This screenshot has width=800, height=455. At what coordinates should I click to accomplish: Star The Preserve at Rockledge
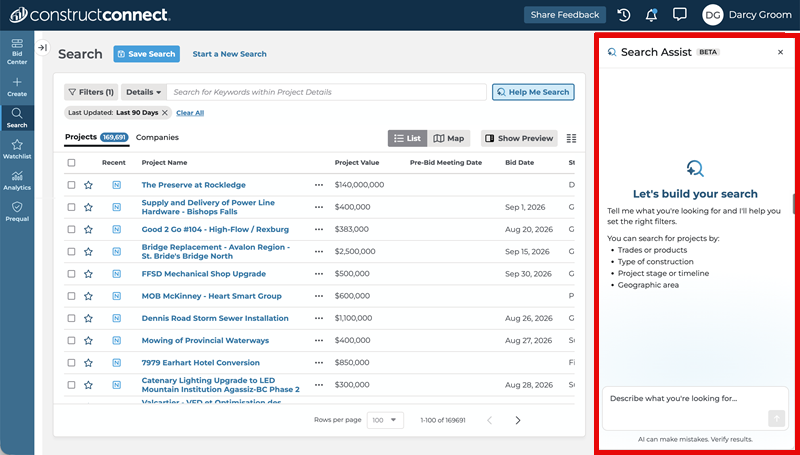(x=88, y=185)
